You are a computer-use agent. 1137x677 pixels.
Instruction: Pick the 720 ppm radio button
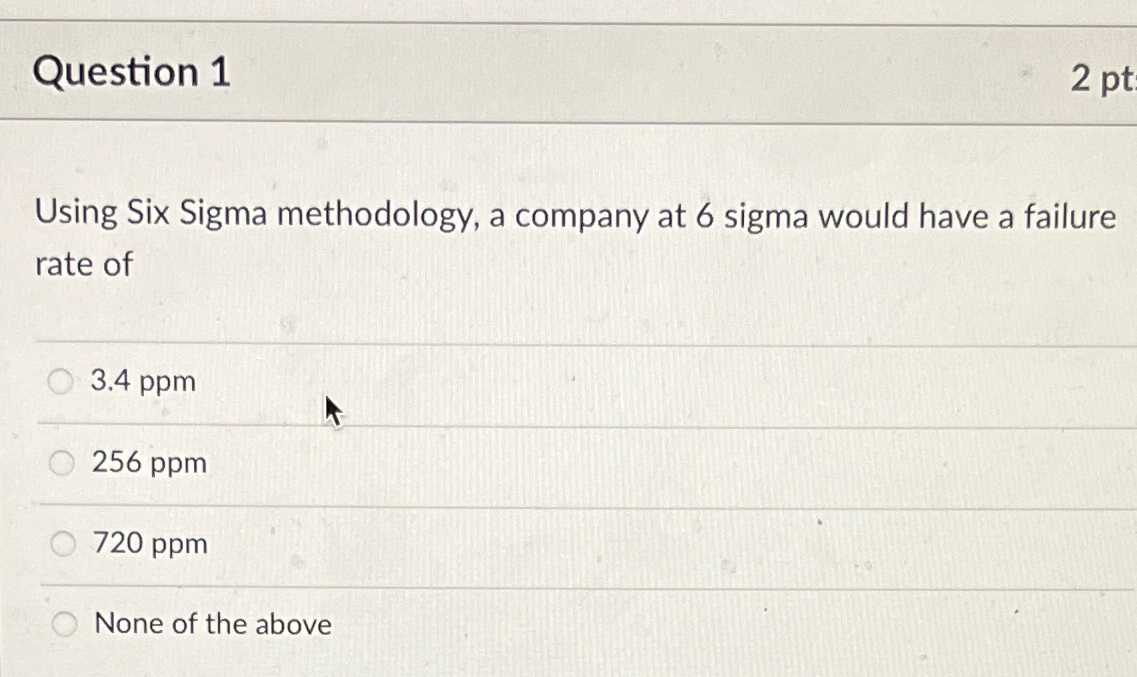click(x=62, y=543)
